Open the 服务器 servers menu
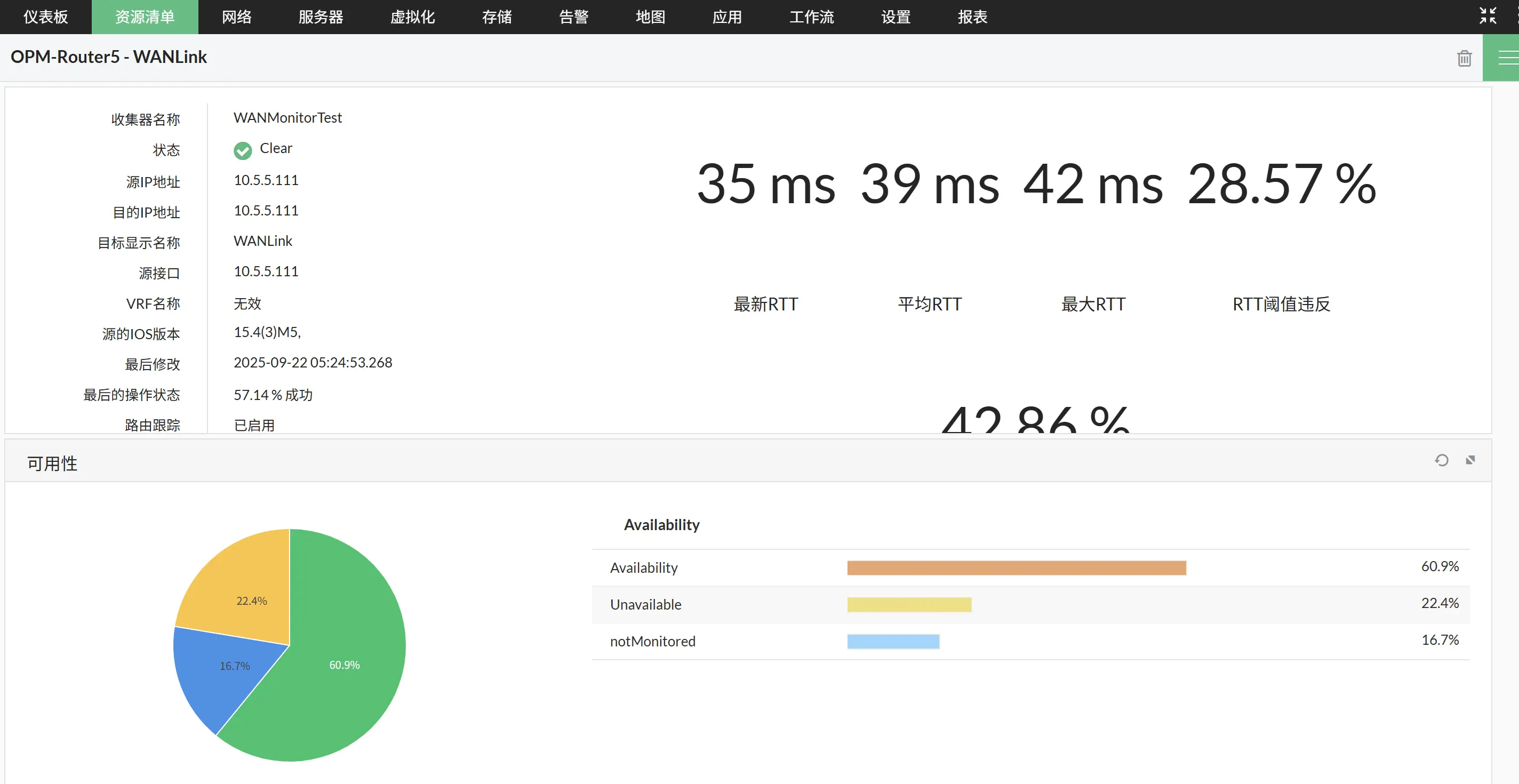The height and width of the screenshot is (784, 1519). tap(320, 17)
